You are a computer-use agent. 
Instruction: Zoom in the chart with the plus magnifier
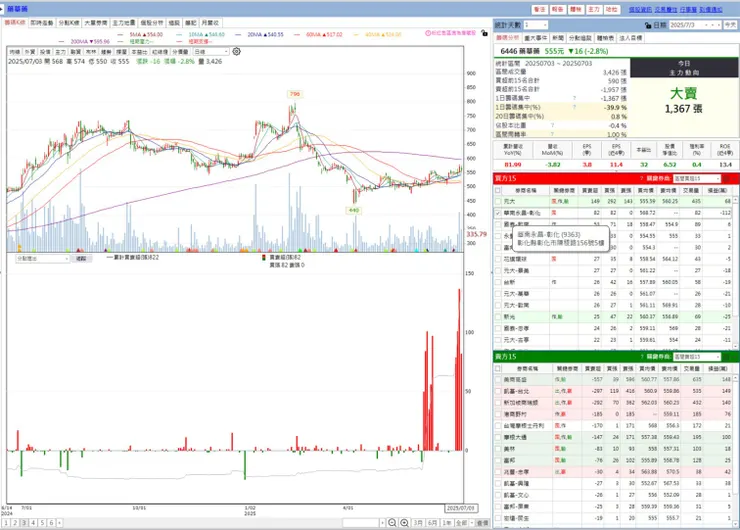click(x=404, y=523)
